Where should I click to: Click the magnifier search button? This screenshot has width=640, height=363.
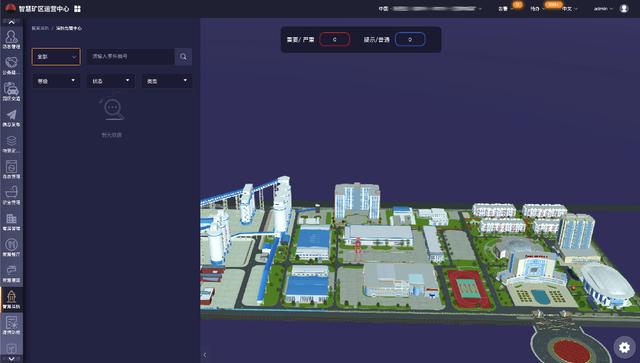[183, 57]
